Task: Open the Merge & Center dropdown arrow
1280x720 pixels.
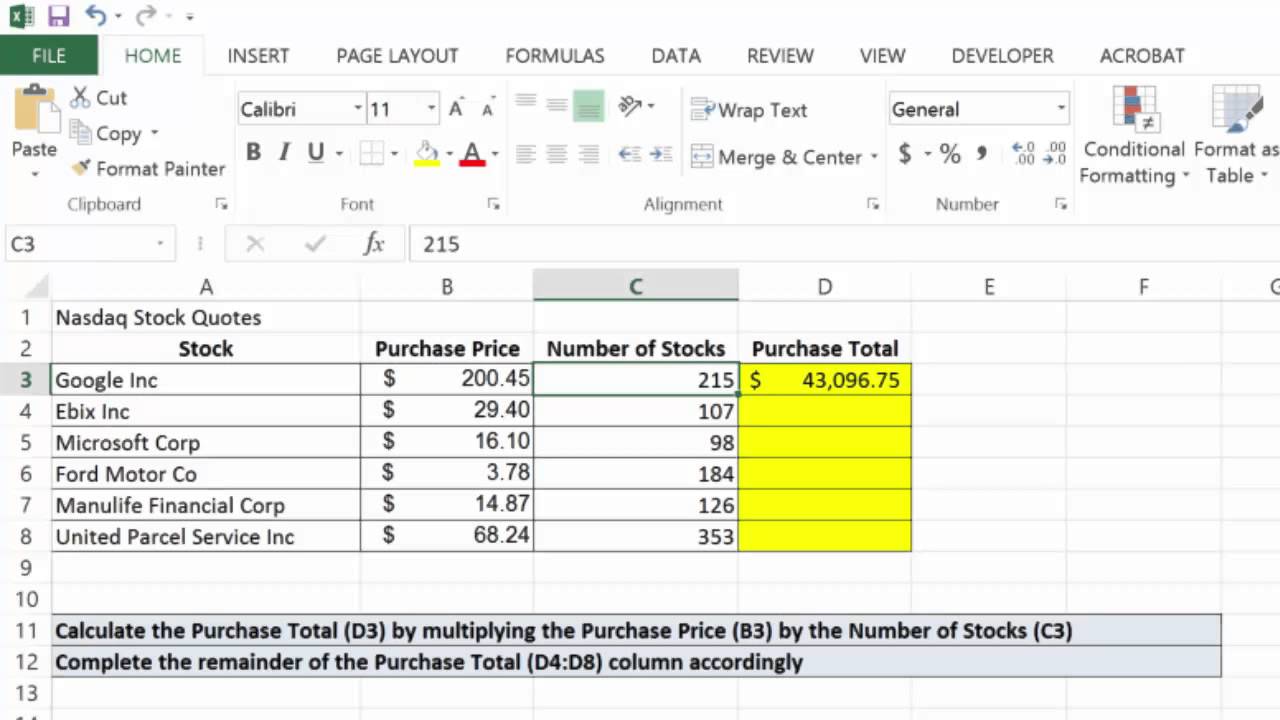Action: pyautogui.click(x=874, y=157)
